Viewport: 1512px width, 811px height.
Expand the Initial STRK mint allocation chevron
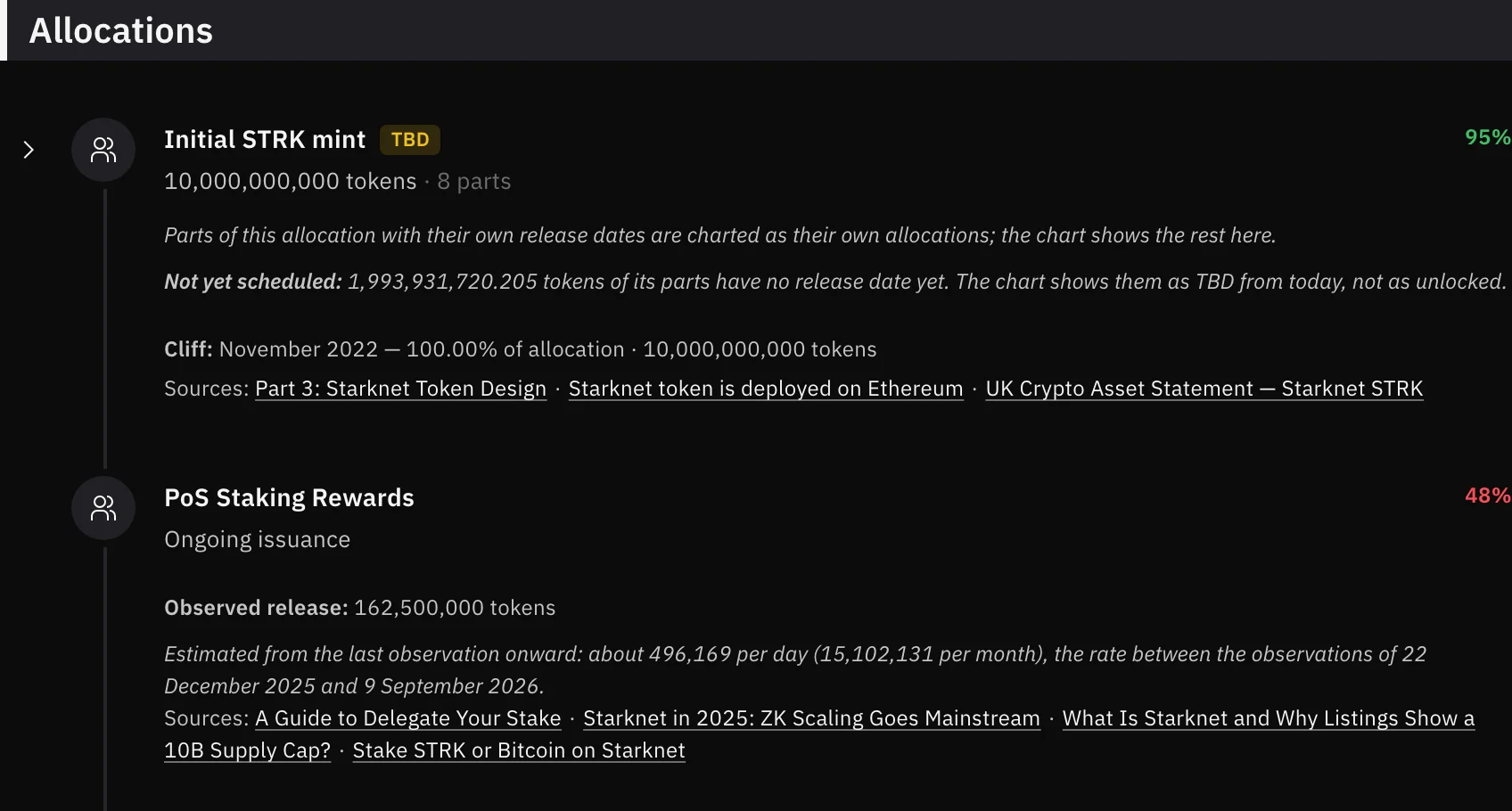pyautogui.click(x=29, y=150)
